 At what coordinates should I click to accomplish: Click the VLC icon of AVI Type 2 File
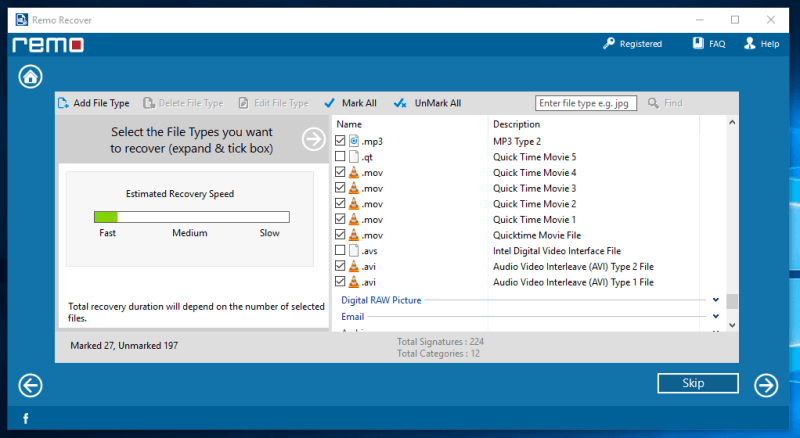pyautogui.click(x=354, y=266)
